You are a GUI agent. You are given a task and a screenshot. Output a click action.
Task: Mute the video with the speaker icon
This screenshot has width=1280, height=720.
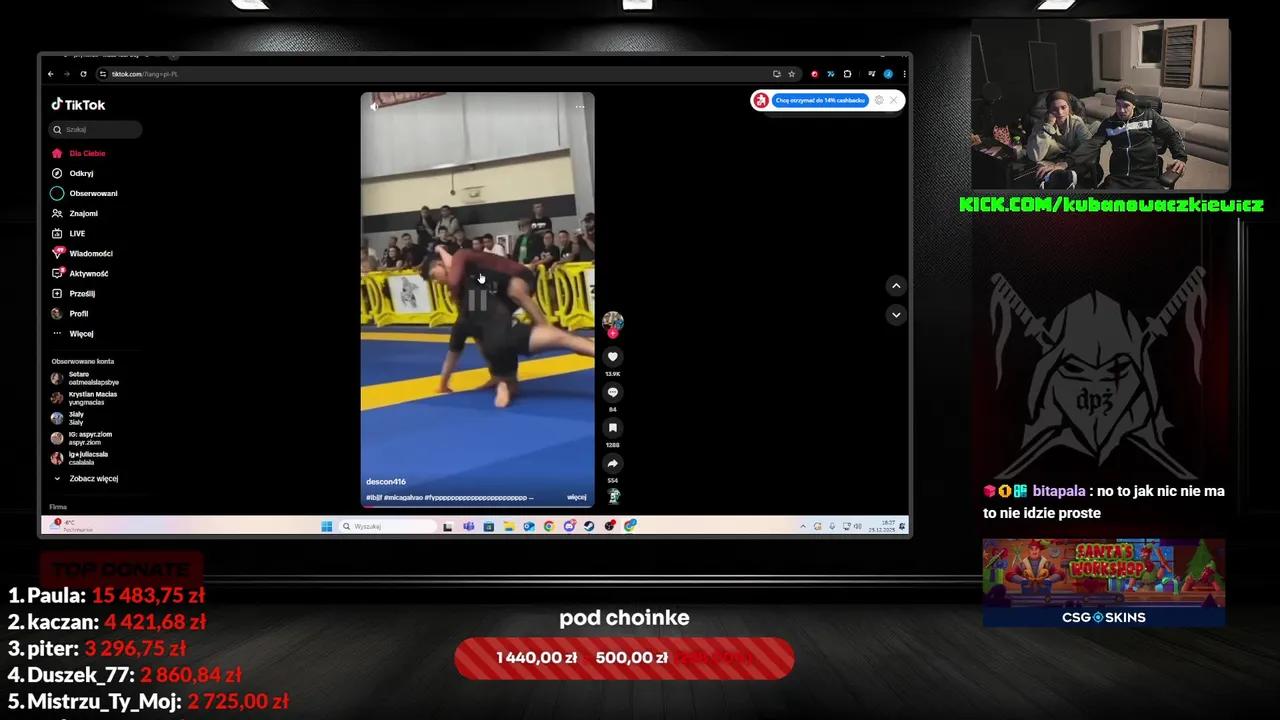(375, 106)
